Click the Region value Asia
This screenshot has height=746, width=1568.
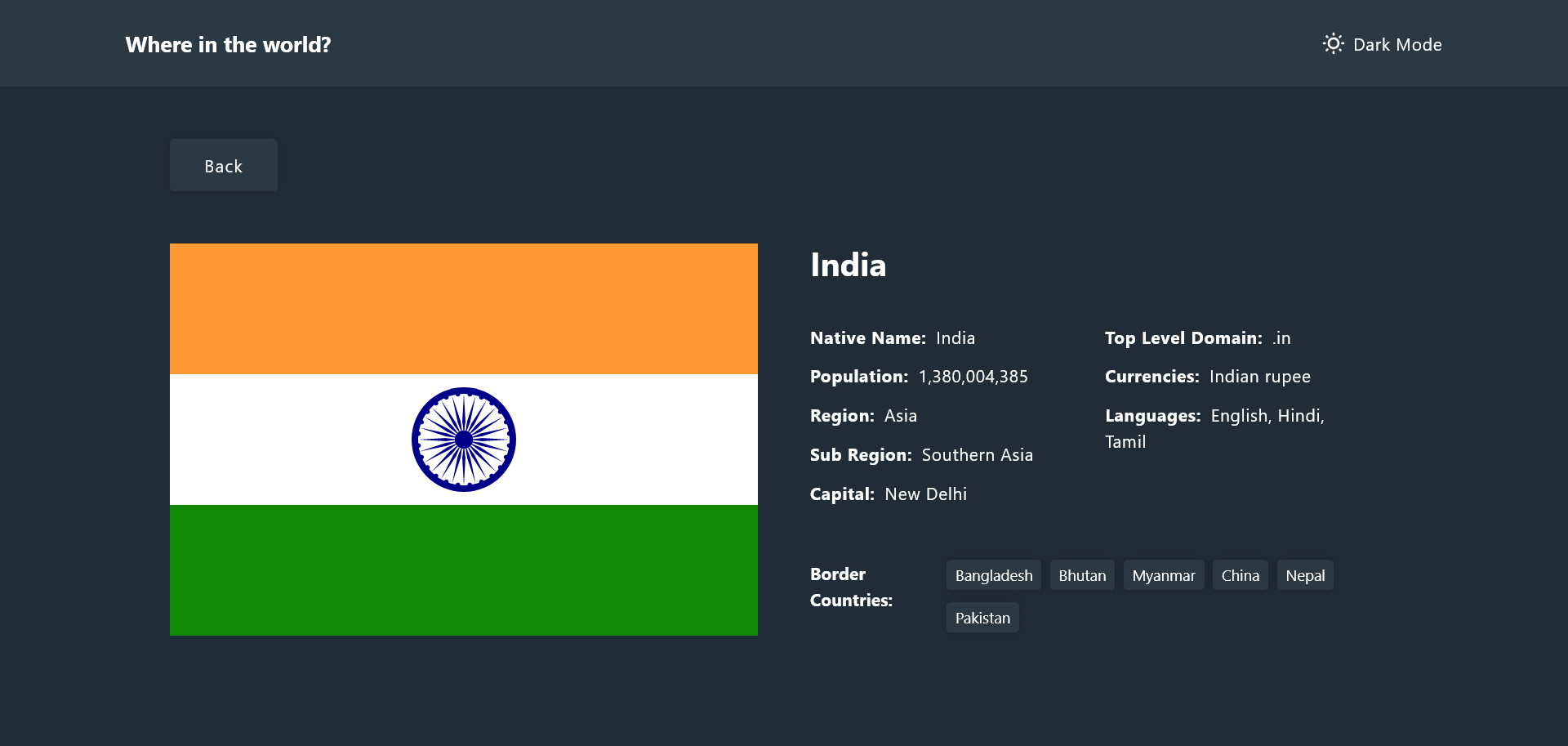[x=901, y=416]
